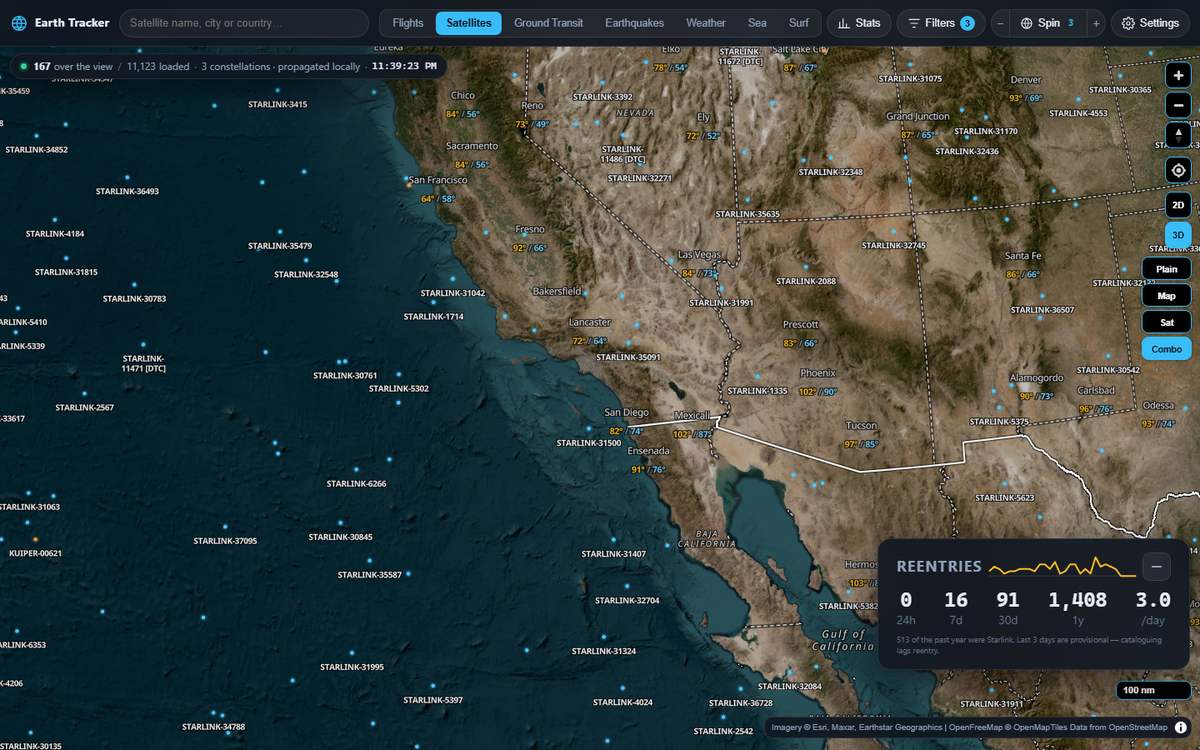Select satellite STARLINK-32704

627,601
